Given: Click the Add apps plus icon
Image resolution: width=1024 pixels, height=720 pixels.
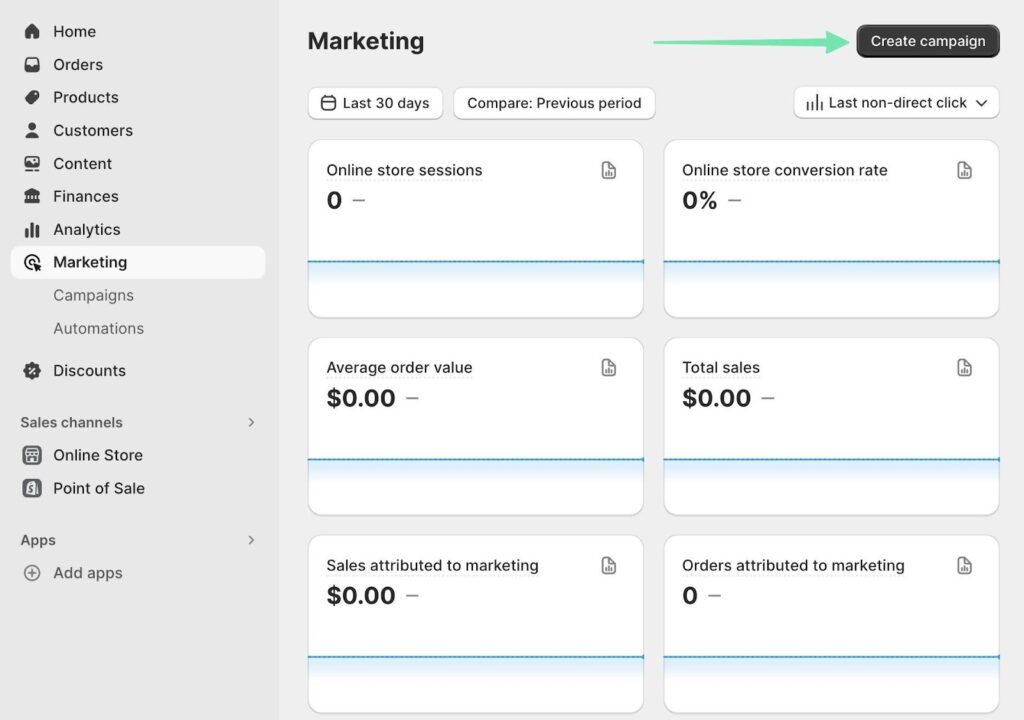Looking at the screenshot, I should 32,574.
